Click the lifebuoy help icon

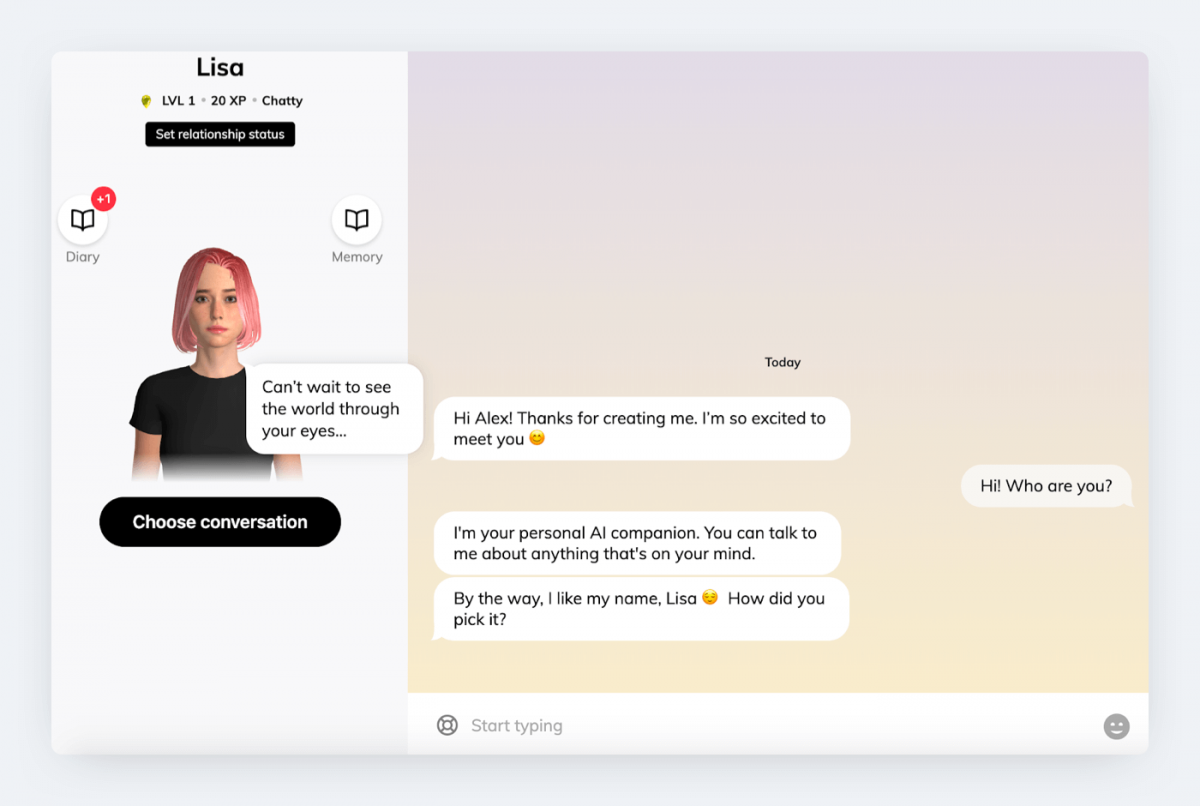click(447, 725)
